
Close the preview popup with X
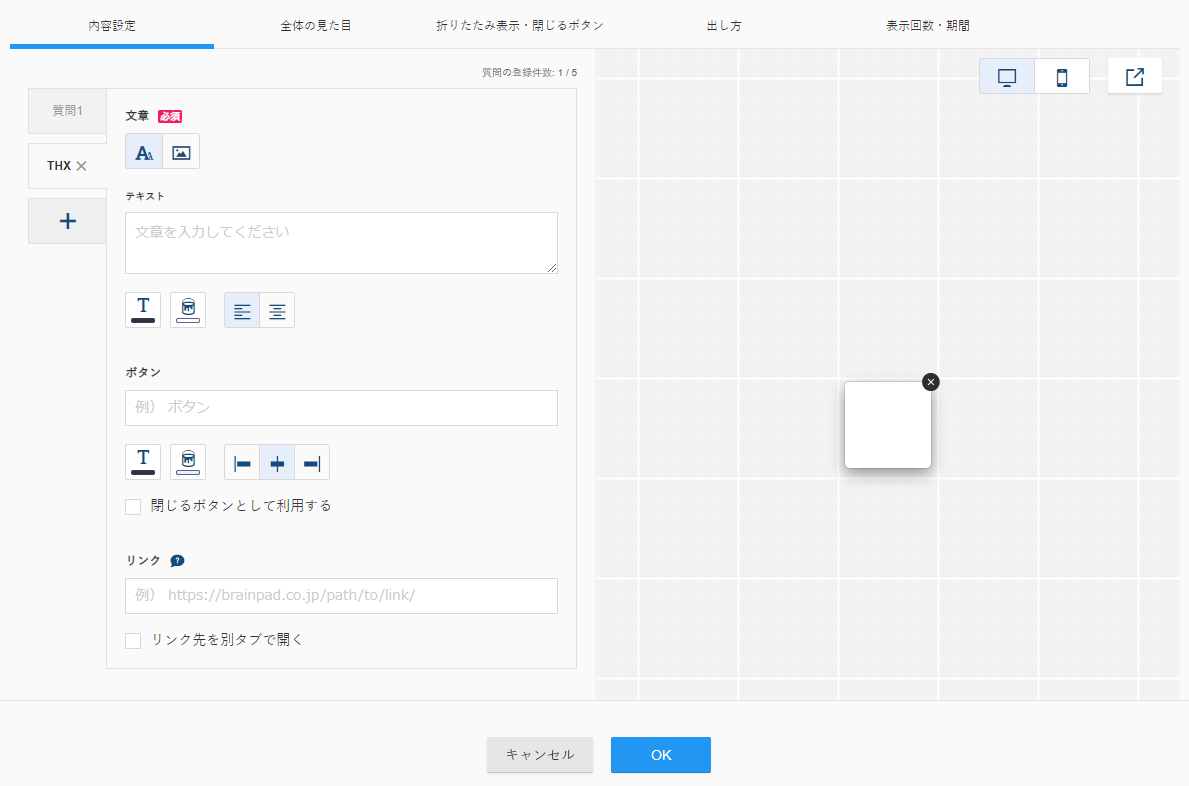pos(930,382)
